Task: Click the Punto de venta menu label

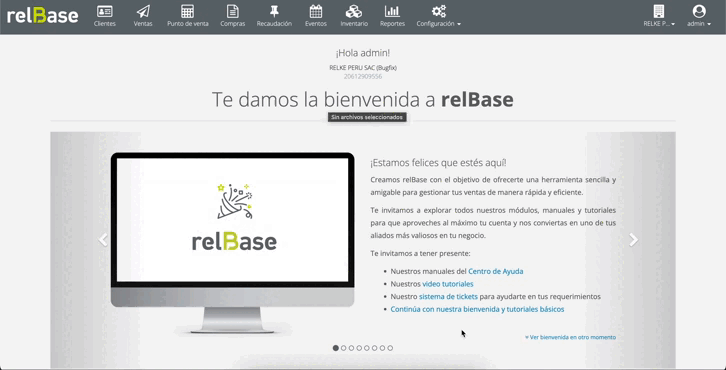Action: pyautogui.click(x=188, y=24)
